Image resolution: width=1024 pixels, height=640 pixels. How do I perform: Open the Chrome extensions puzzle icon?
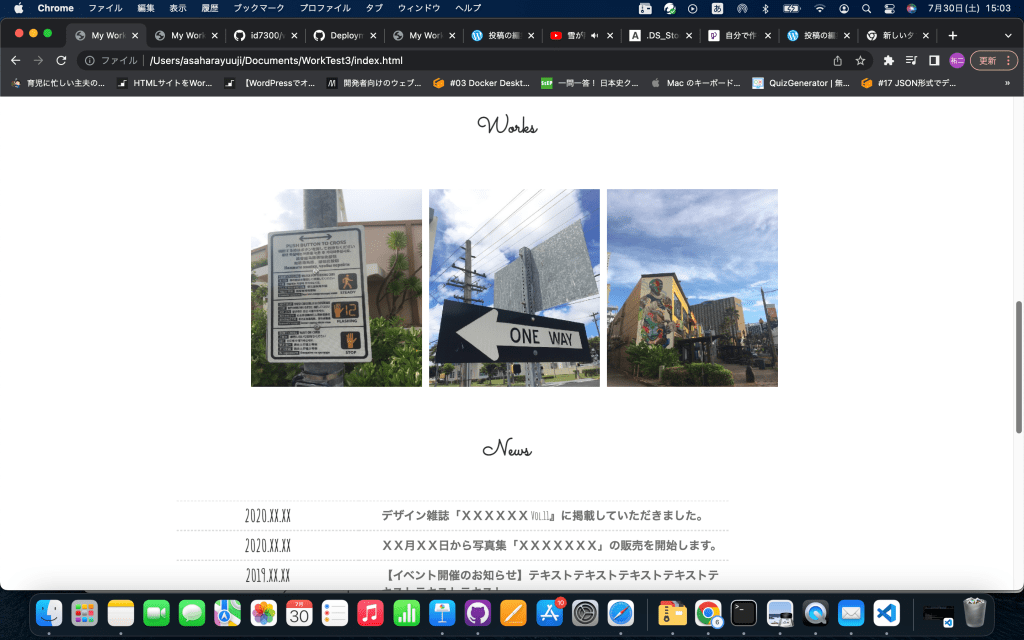click(x=888, y=60)
